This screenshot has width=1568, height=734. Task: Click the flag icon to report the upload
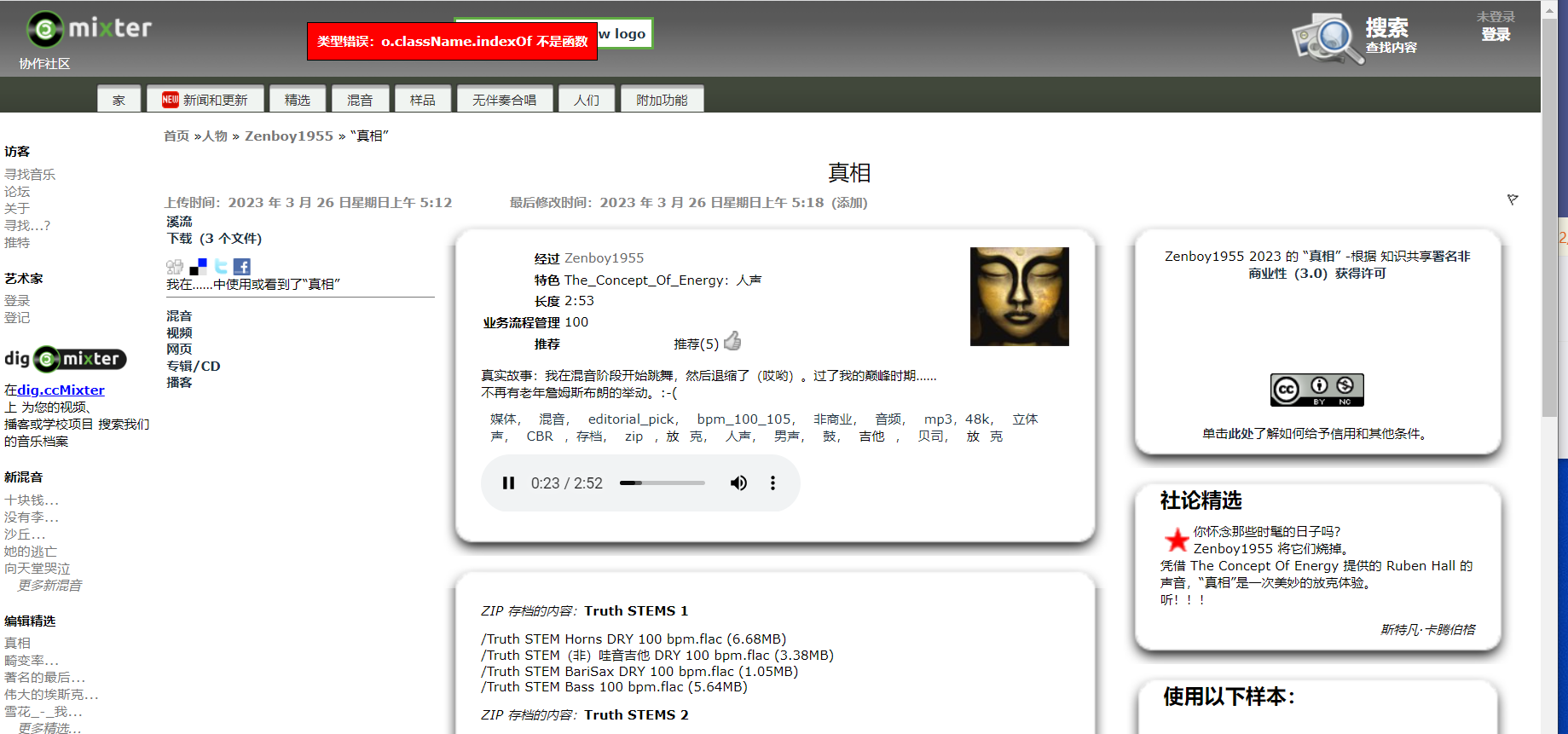[x=1512, y=199]
